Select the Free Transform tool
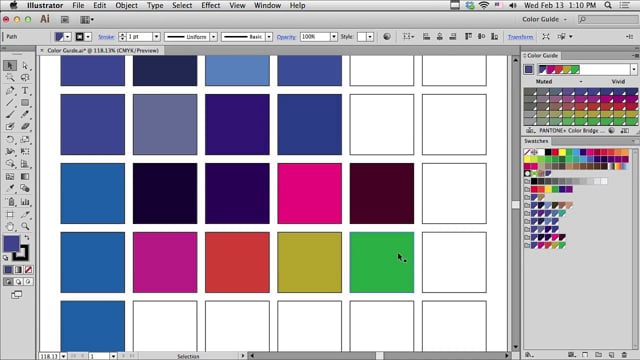The height and width of the screenshot is (360, 640). point(25,152)
